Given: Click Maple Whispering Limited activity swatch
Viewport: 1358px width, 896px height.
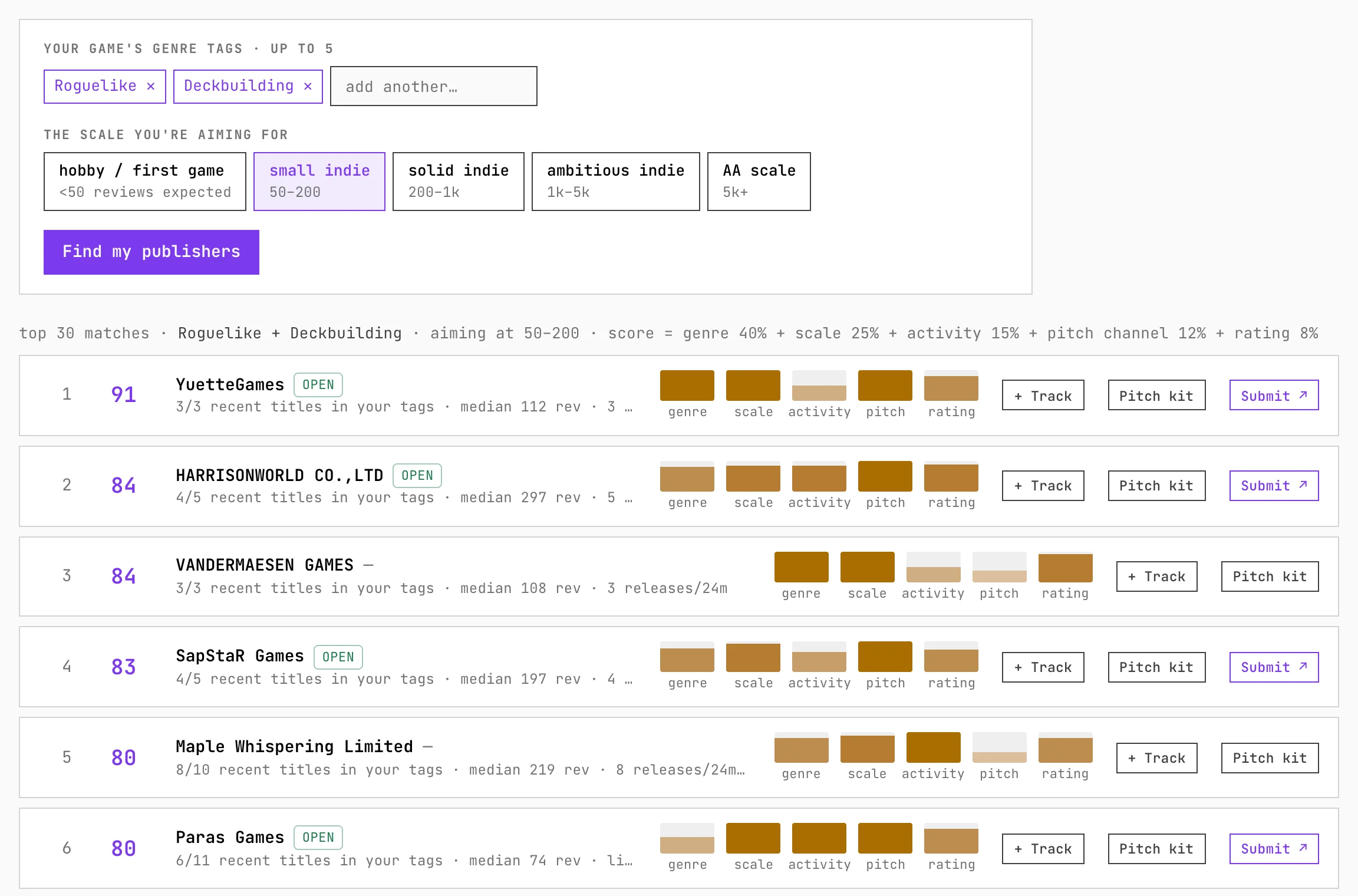Looking at the screenshot, I should [x=934, y=747].
